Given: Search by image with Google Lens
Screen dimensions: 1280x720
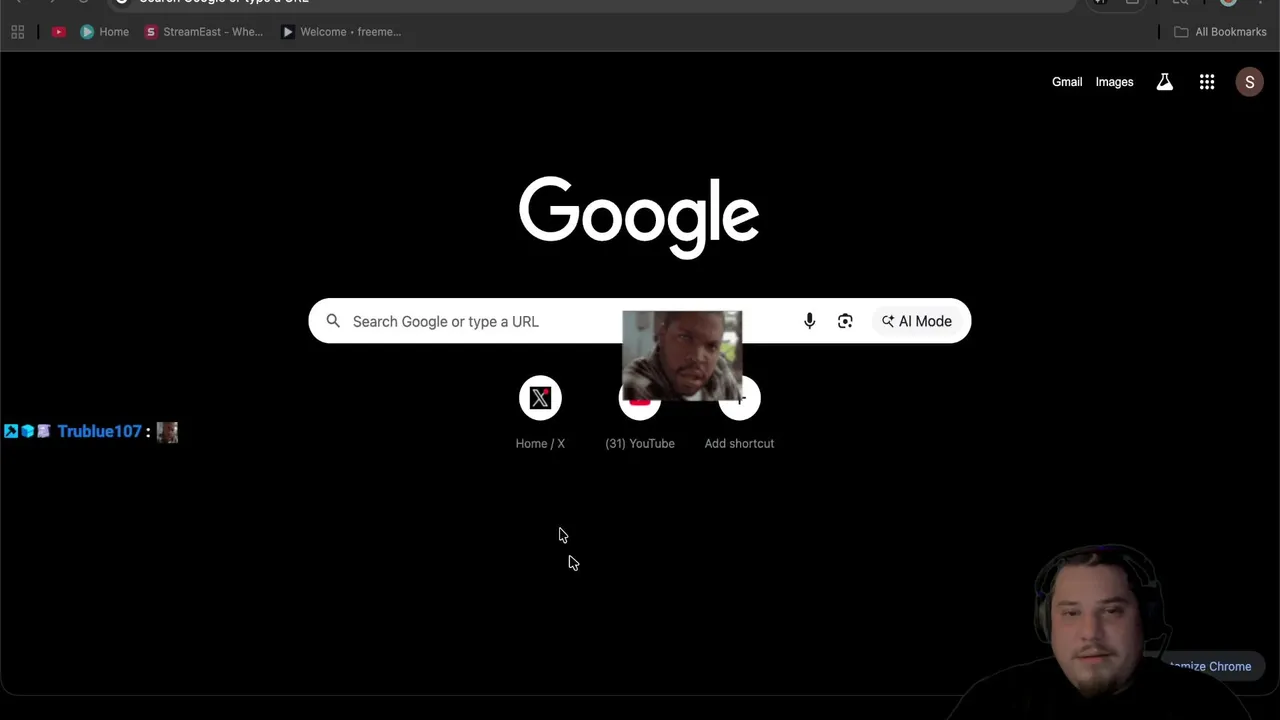Looking at the screenshot, I should [x=845, y=321].
